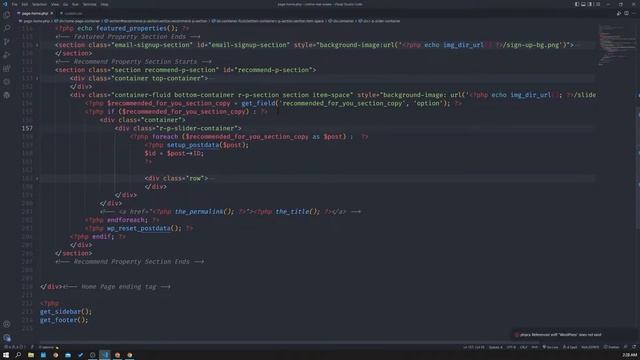Click the Run file icon in editor toolbar
The height and width of the screenshot is (360, 640).
pyautogui.click(x=619, y=13)
